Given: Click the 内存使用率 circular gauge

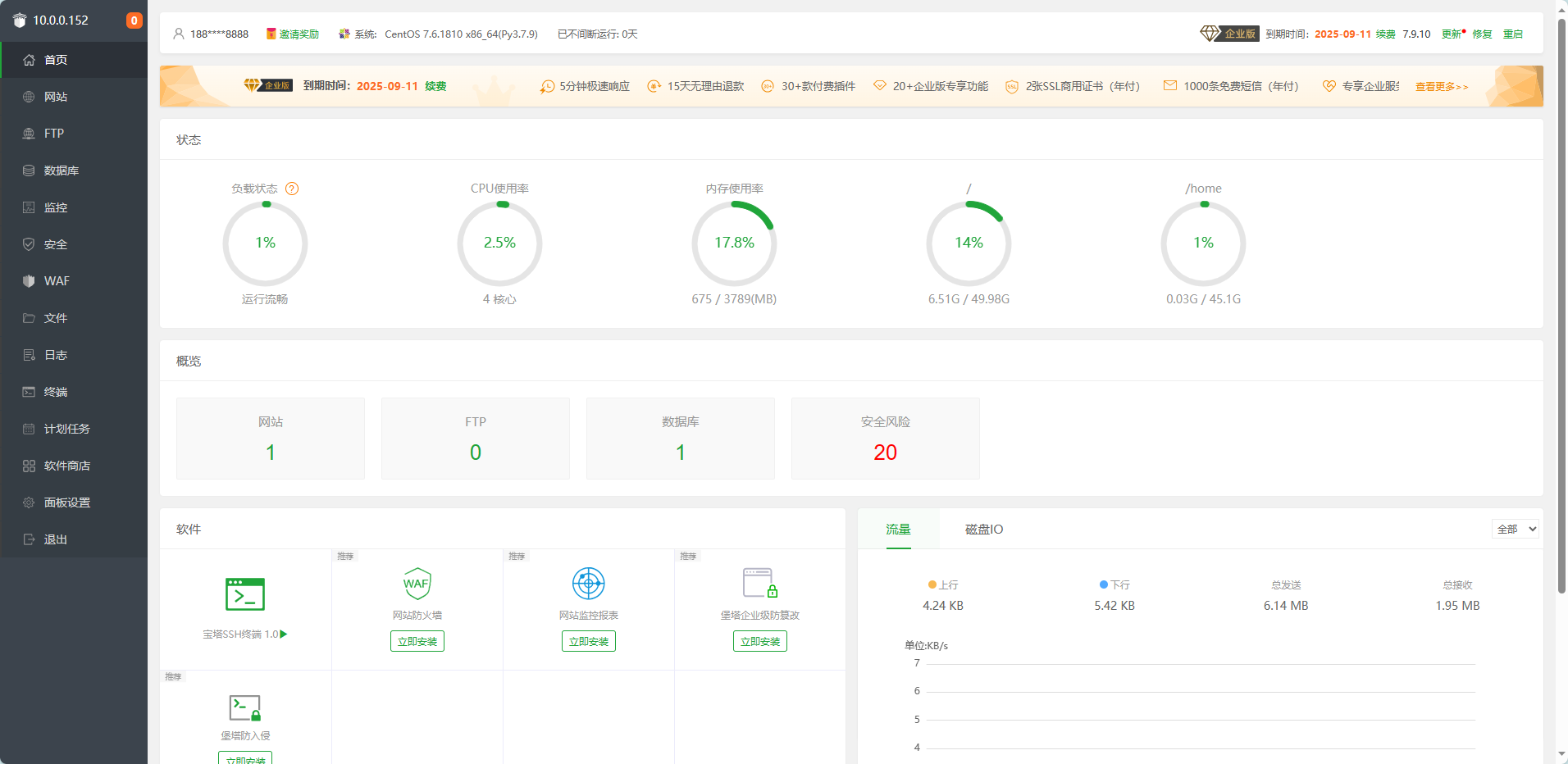Looking at the screenshot, I should coord(734,243).
